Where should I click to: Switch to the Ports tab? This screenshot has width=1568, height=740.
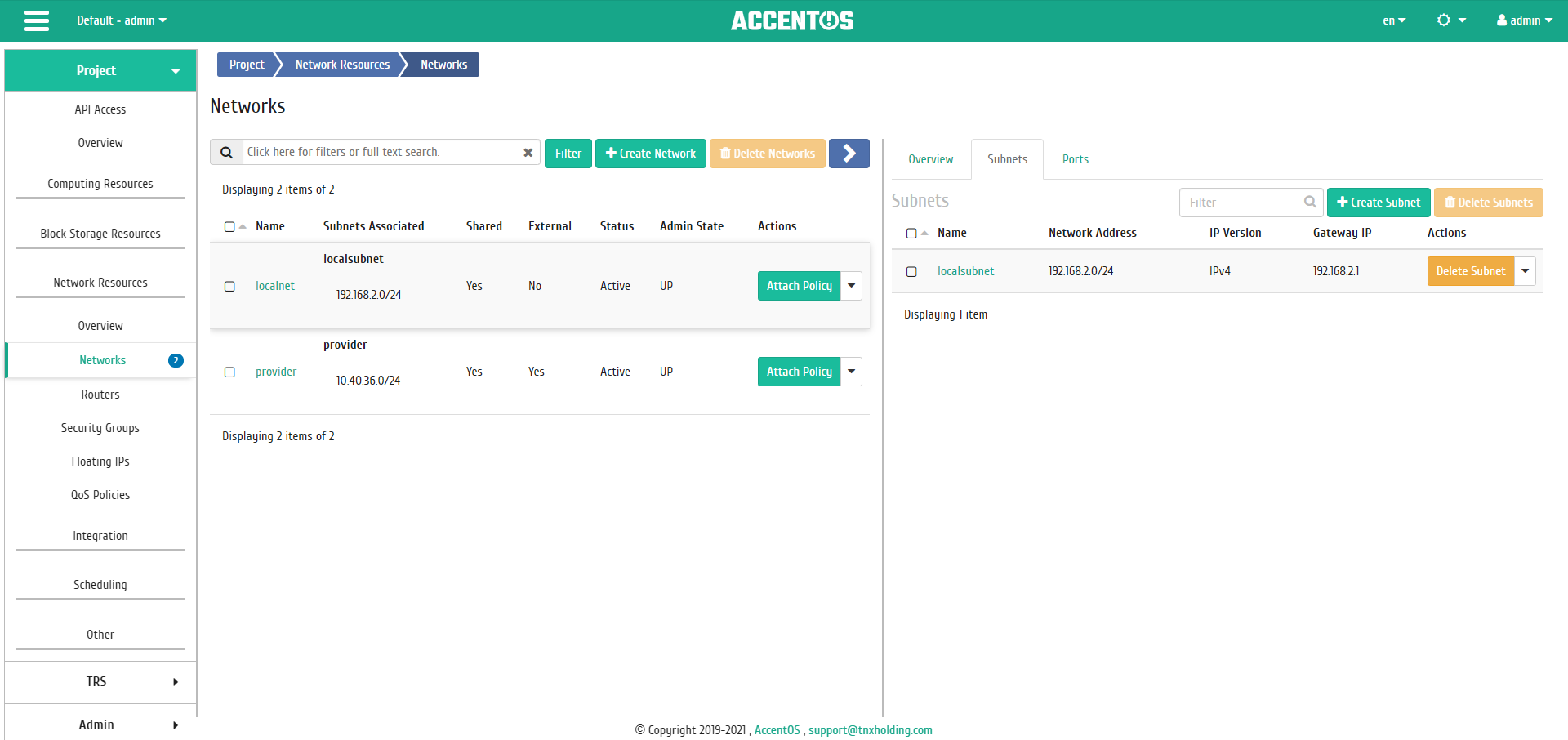point(1075,159)
